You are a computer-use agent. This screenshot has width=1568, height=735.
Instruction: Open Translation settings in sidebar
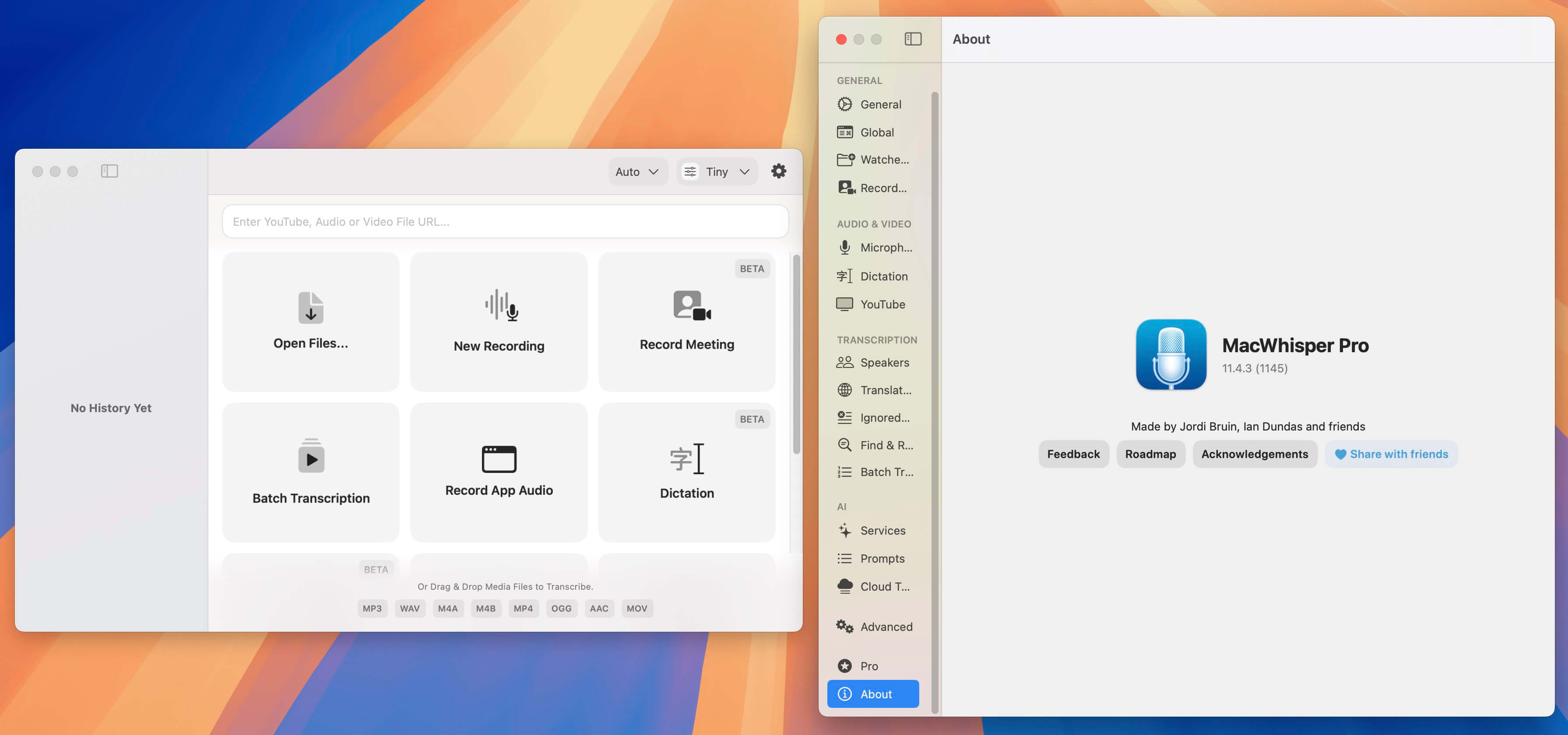(x=873, y=390)
